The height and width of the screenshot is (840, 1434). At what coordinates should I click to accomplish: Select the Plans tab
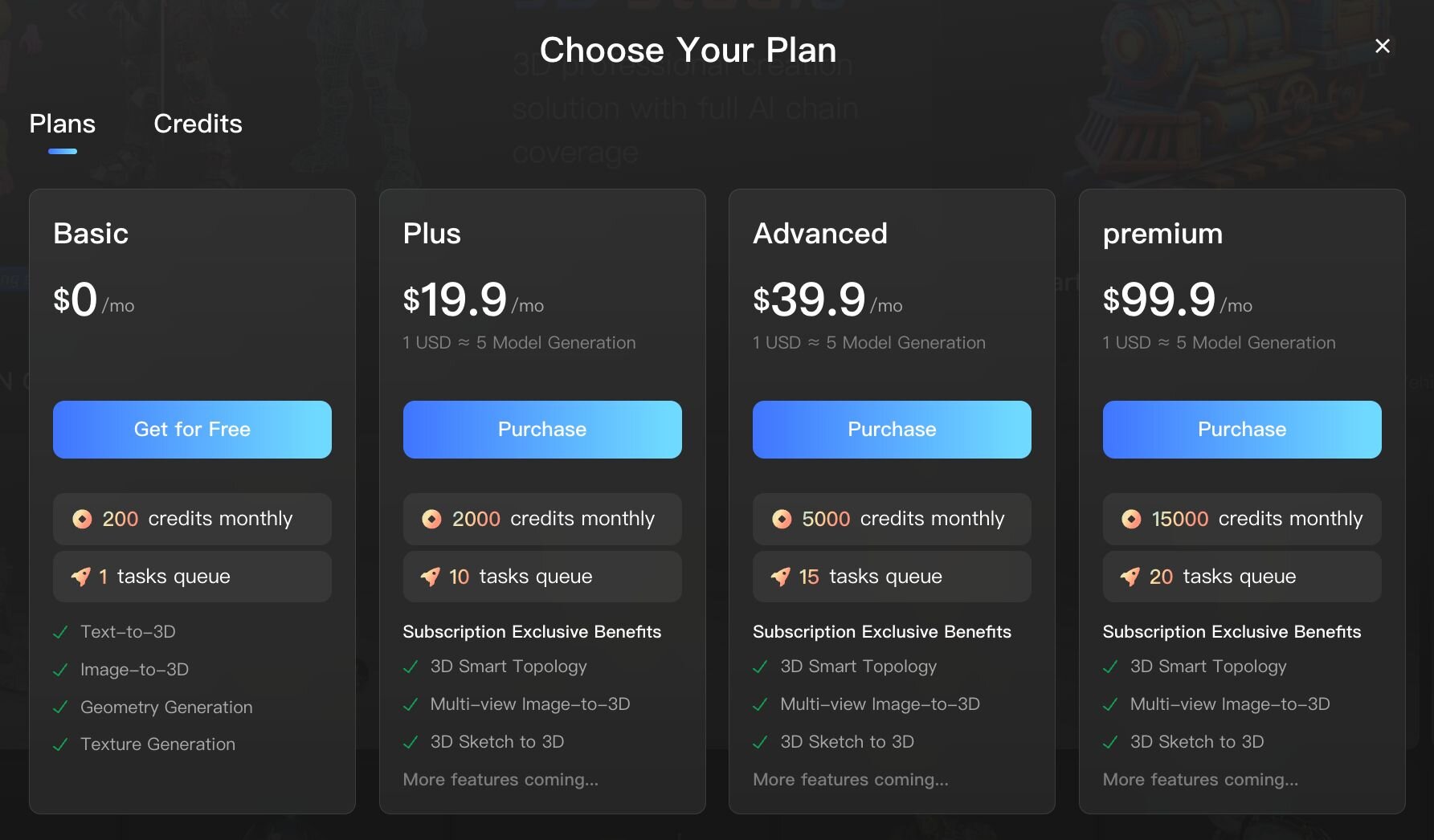click(x=62, y=124)
